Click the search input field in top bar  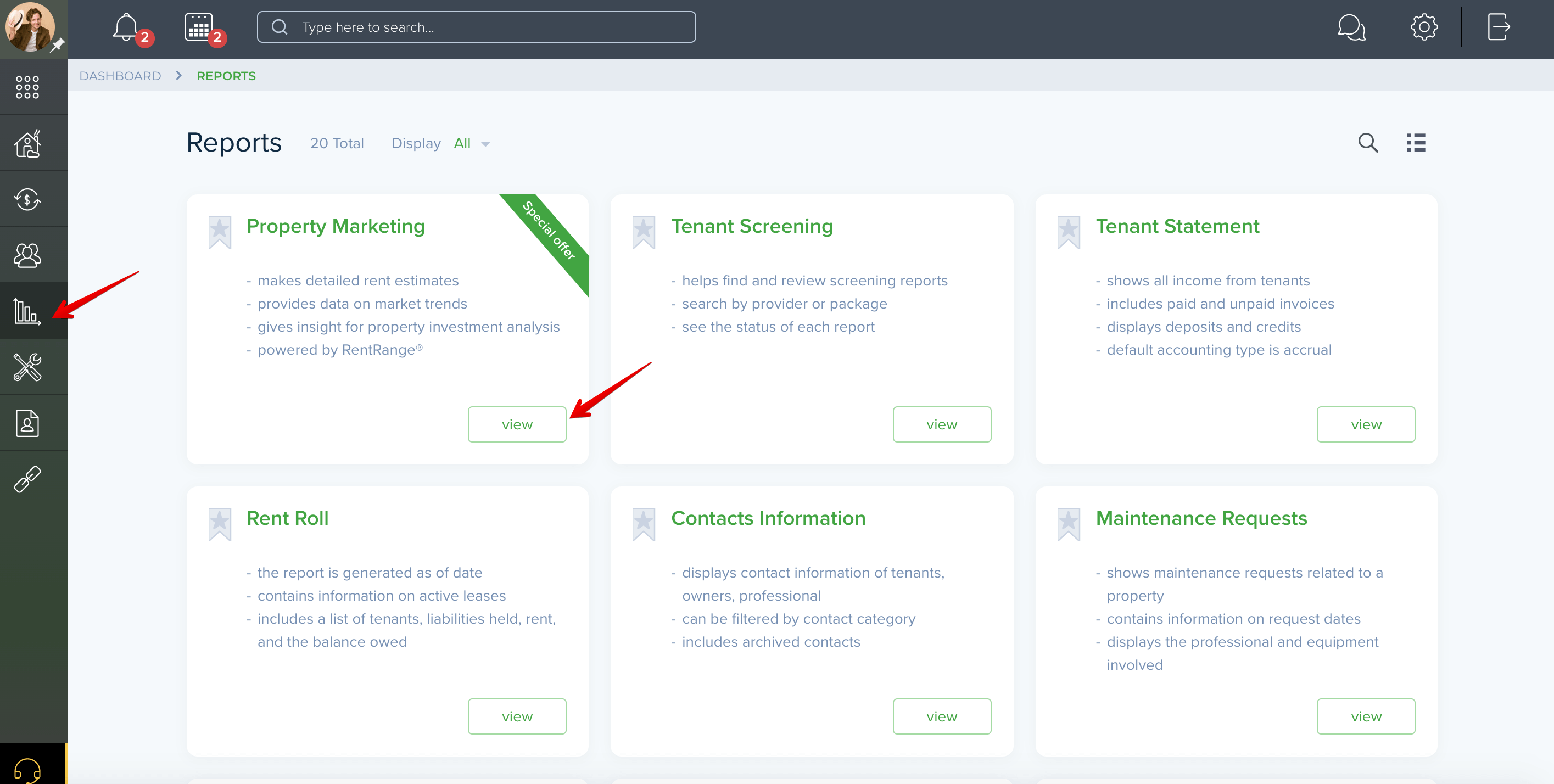click(x=476, y=27)
